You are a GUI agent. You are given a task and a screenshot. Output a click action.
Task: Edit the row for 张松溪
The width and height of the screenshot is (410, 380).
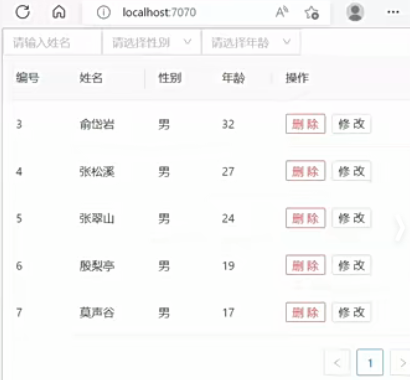pyautogui.click(x=351, y=171)
